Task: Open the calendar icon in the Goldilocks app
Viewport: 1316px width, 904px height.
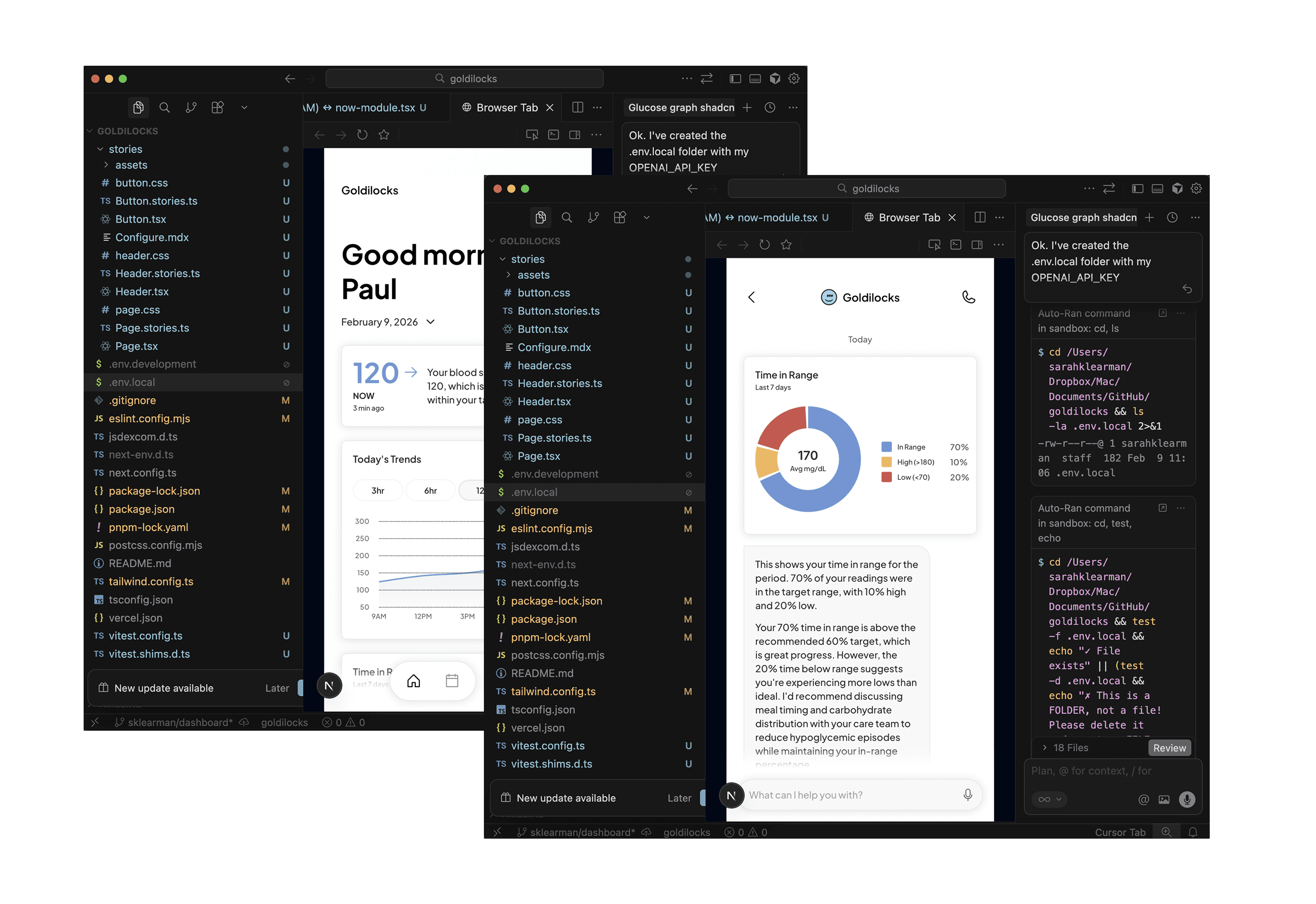Action: [x=452, y=681]
